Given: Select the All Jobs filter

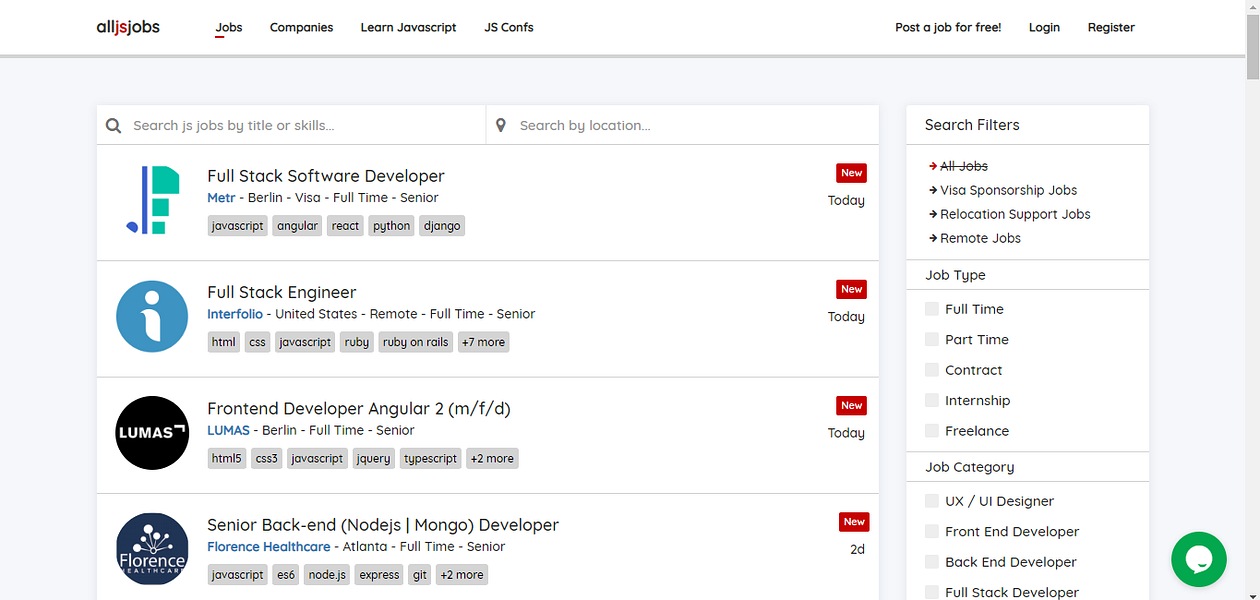Looking at the screenshot, I should (964, 166).
